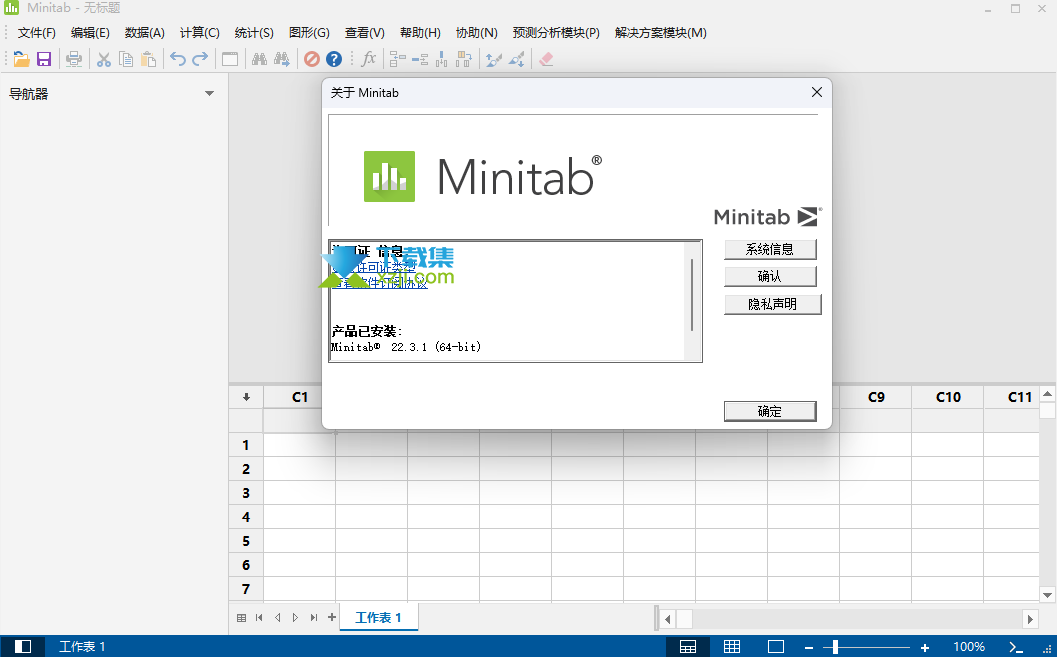Click the first worksheet layout icon after fx

[x=398, y=59]
